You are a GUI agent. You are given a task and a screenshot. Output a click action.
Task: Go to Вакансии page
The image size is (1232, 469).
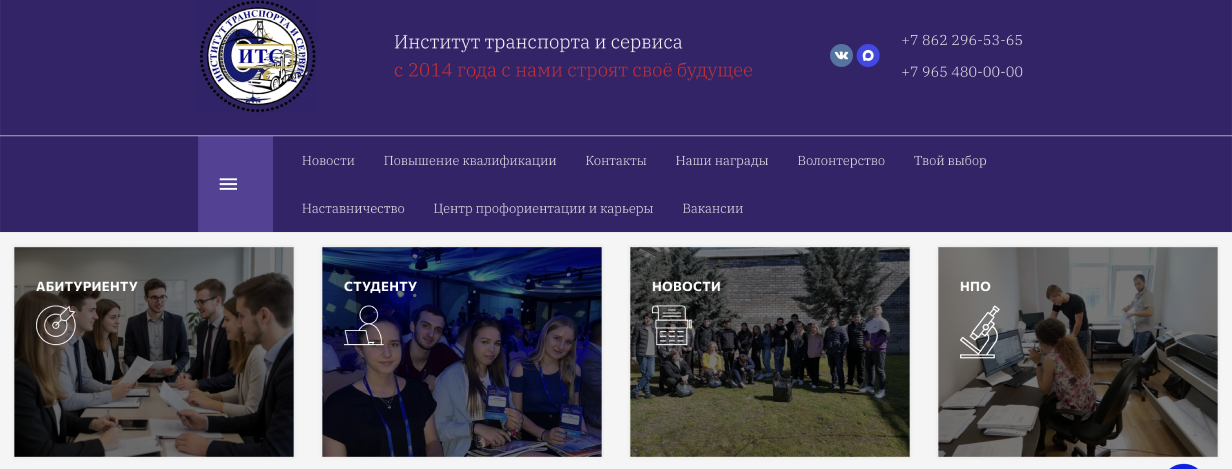click(x=713, y=209)
